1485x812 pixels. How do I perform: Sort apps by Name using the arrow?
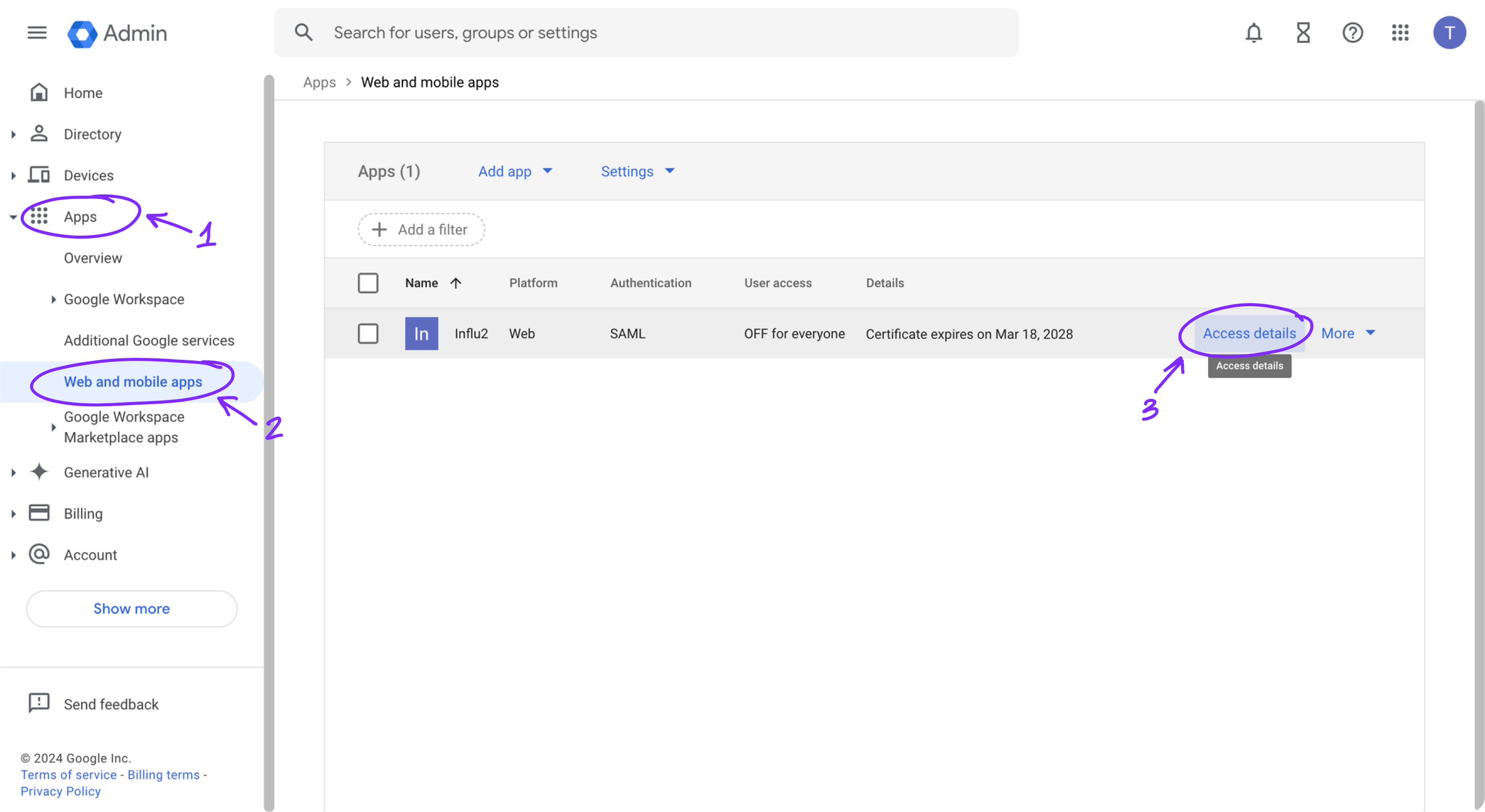[456, 283]
